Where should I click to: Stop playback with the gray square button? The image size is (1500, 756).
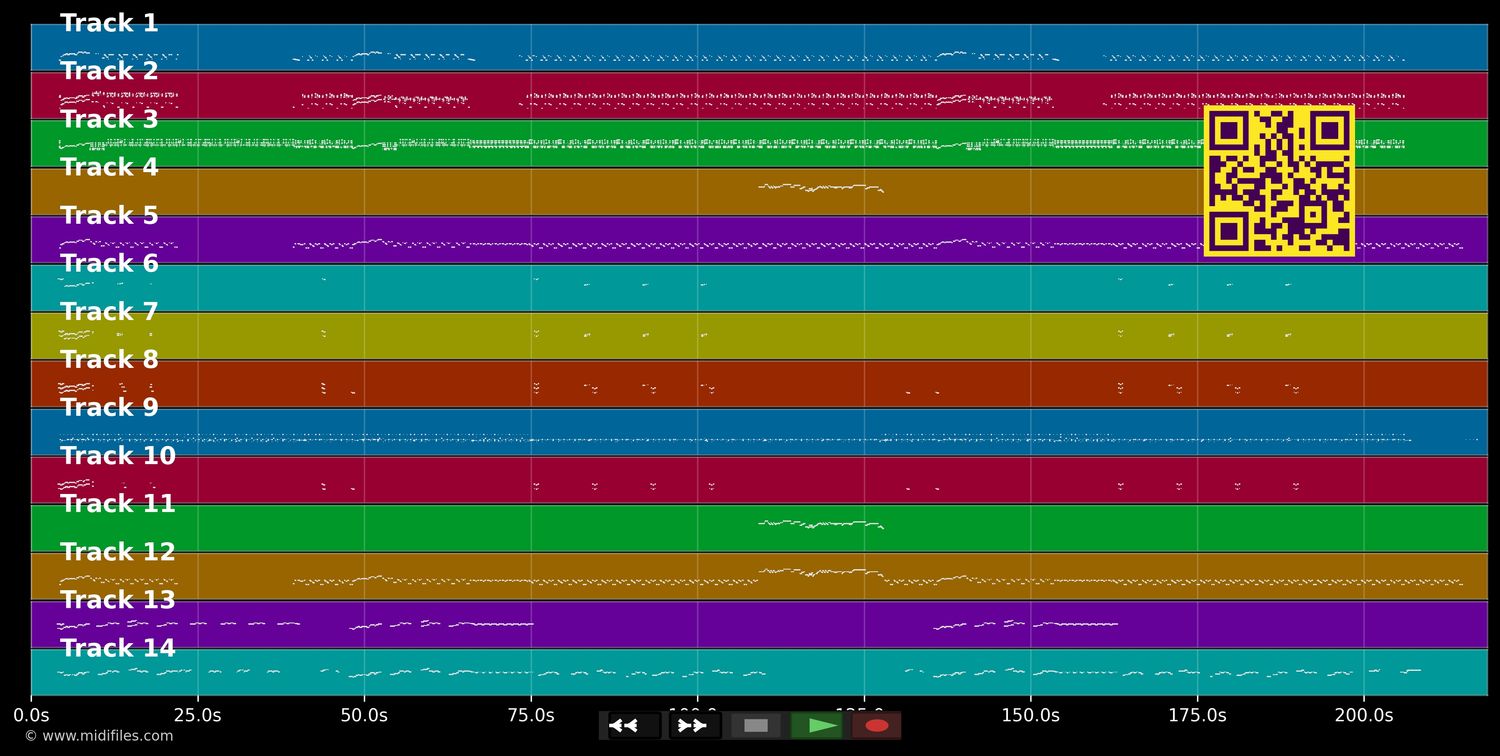pos(756,726)
